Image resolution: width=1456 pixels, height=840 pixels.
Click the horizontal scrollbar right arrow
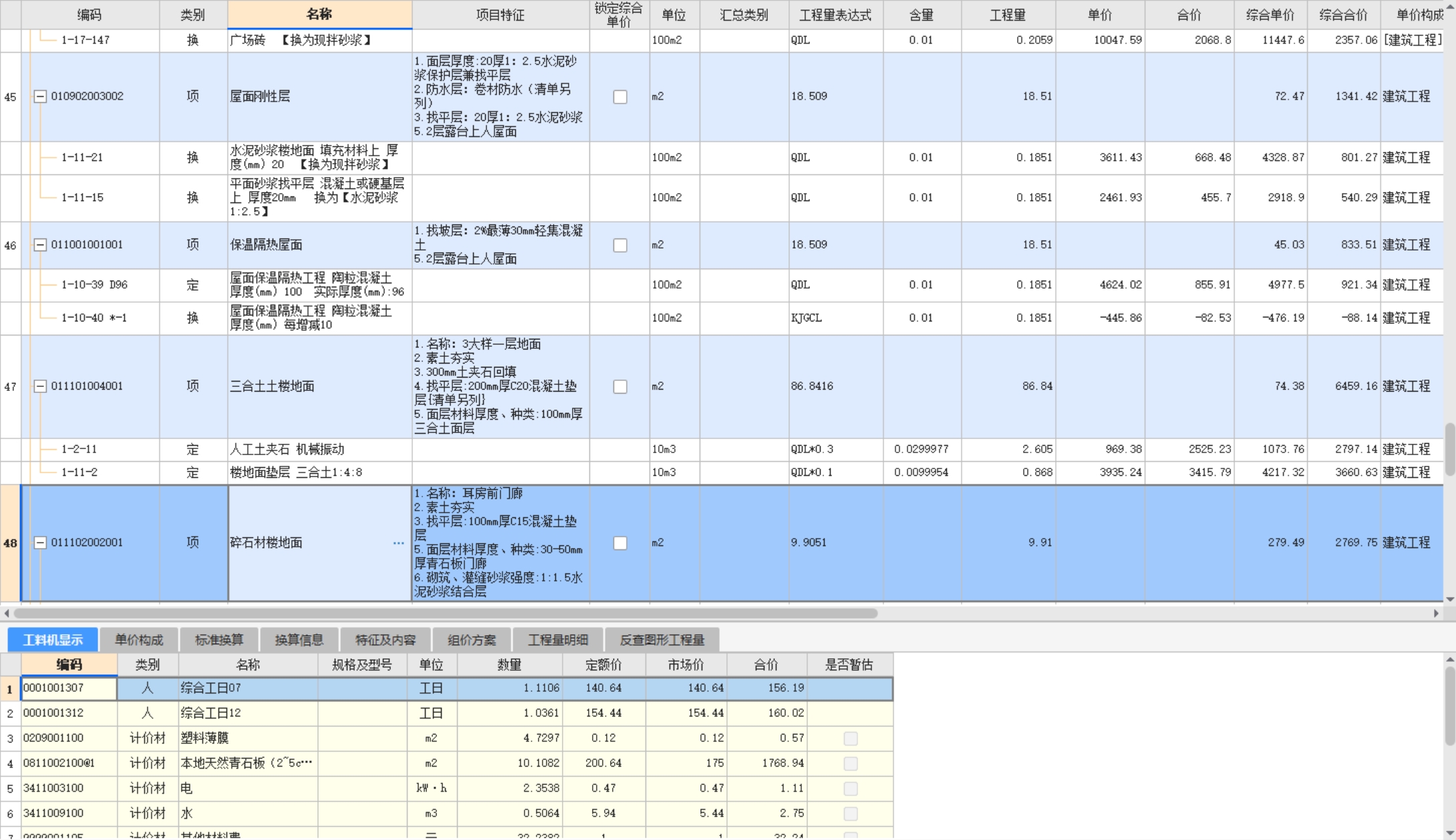click(1437, 613)
